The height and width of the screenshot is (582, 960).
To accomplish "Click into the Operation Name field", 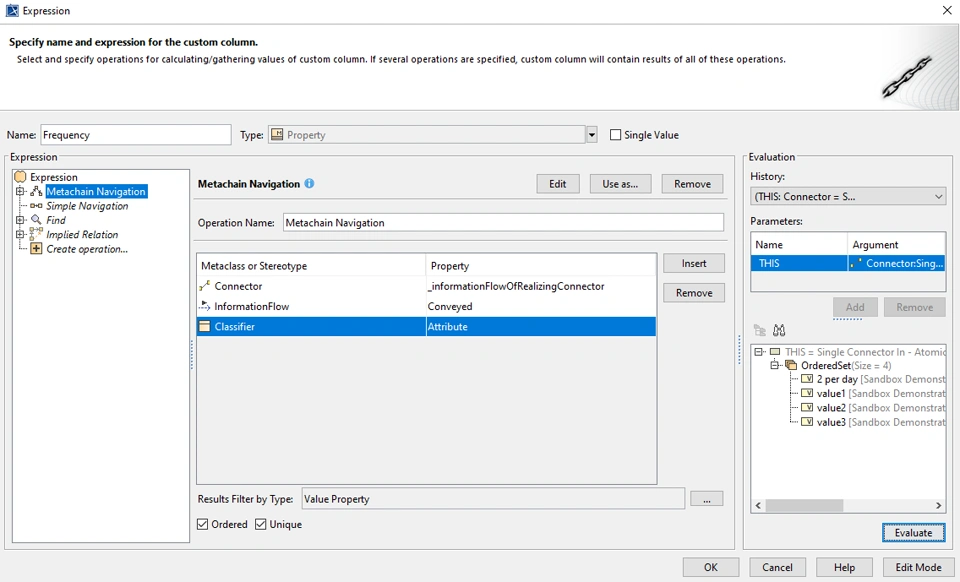I will (503, 223).
